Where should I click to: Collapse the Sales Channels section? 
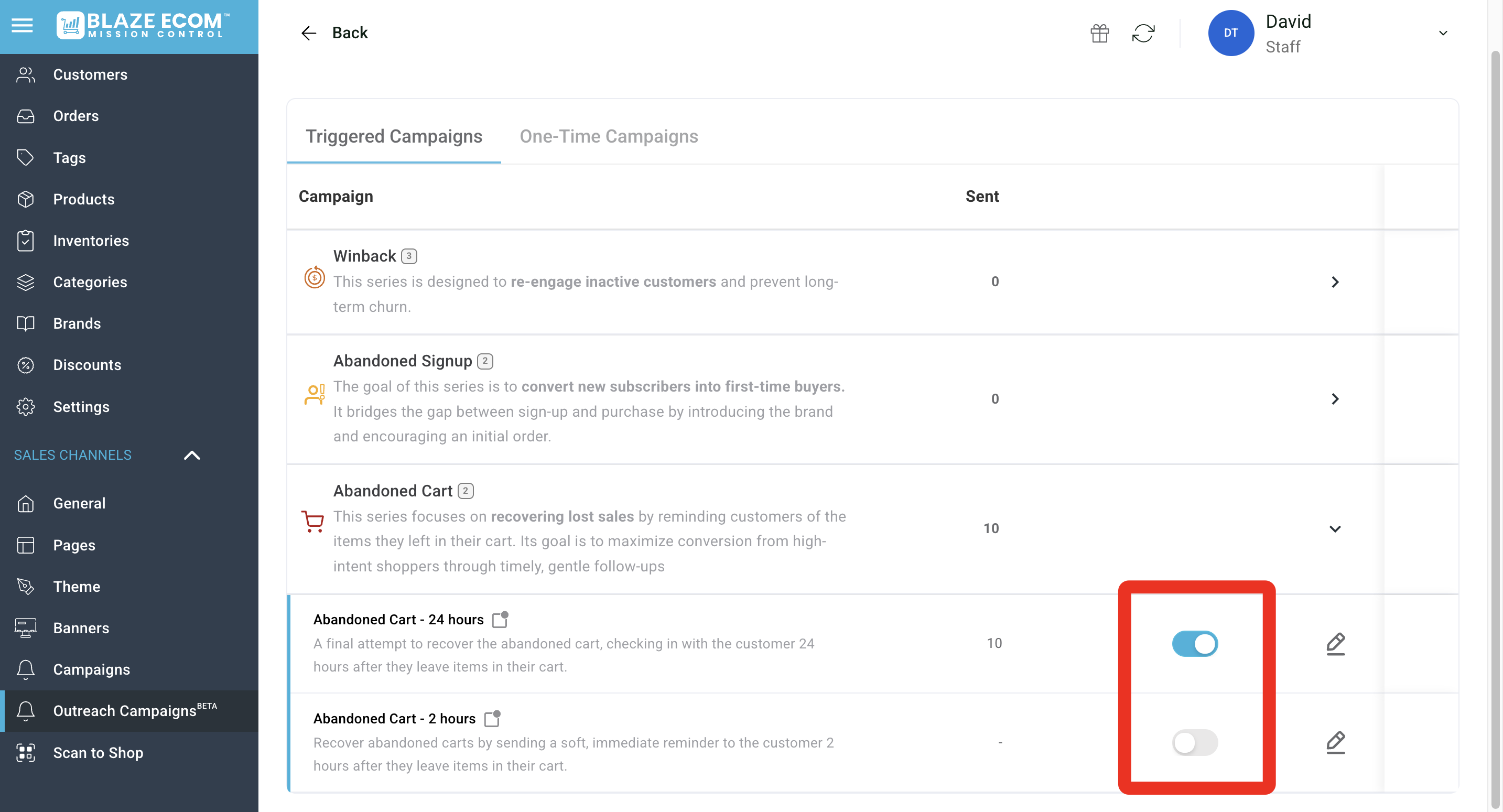pos(192,455)
